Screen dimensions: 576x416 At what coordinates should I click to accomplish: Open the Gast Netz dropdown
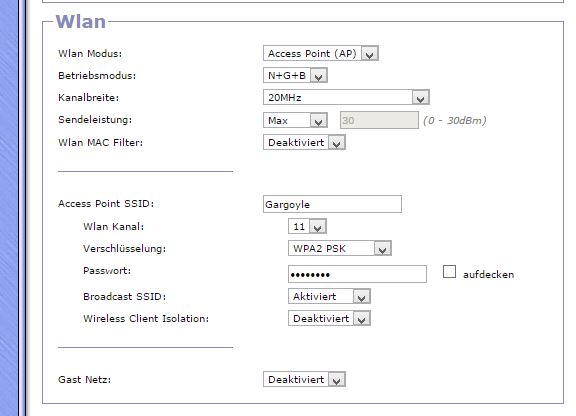[304, 380]
